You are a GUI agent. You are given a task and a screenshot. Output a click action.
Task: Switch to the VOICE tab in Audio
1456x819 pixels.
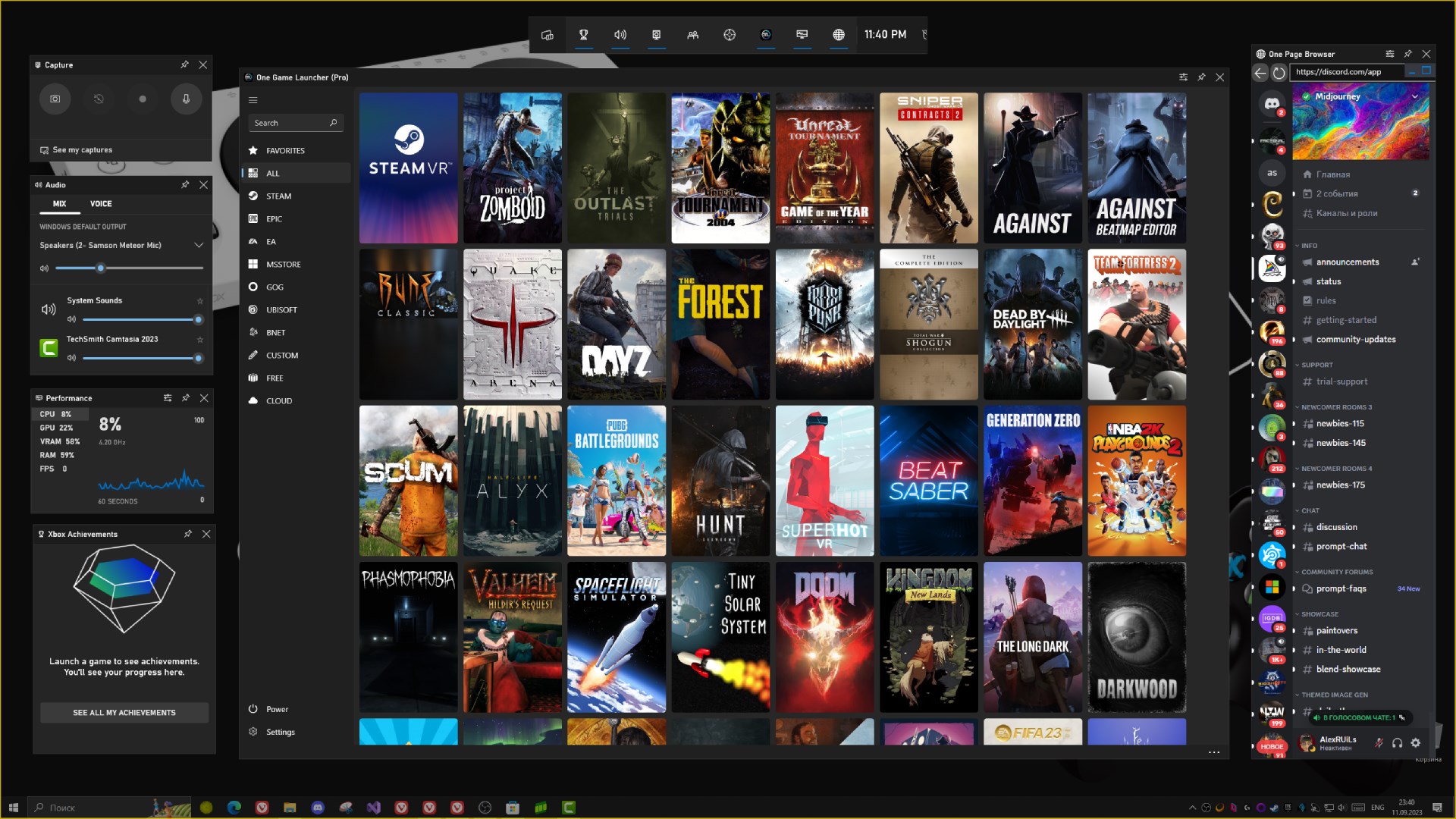101,204
